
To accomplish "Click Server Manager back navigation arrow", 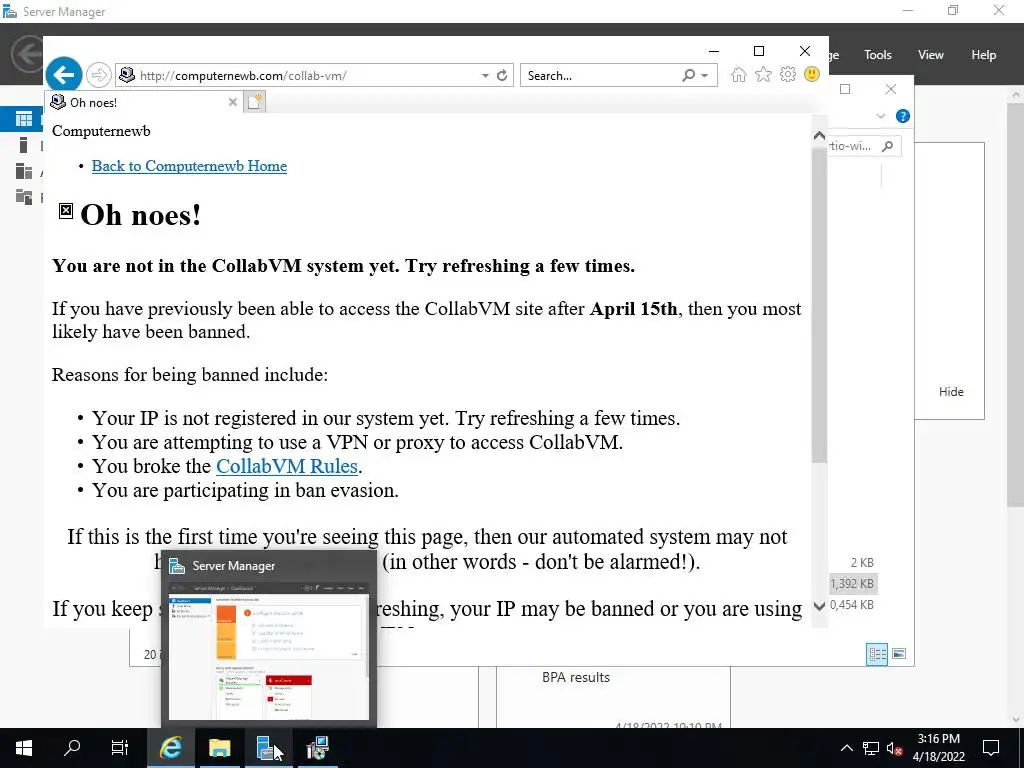I will click(x=27, y=54).
